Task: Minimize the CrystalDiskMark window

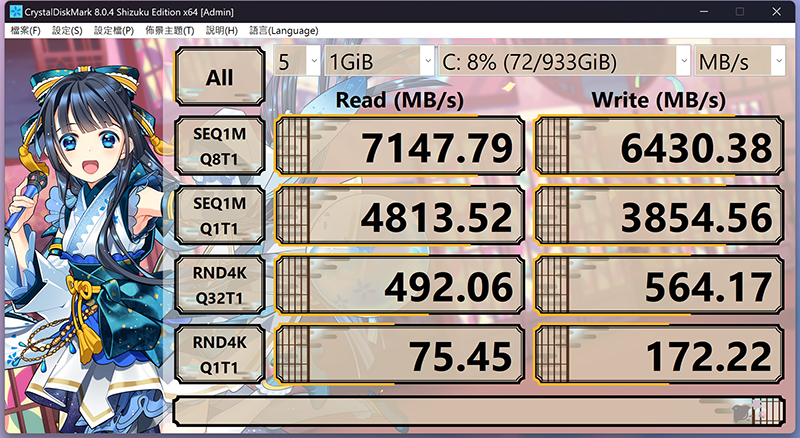Action: (704, 11)
